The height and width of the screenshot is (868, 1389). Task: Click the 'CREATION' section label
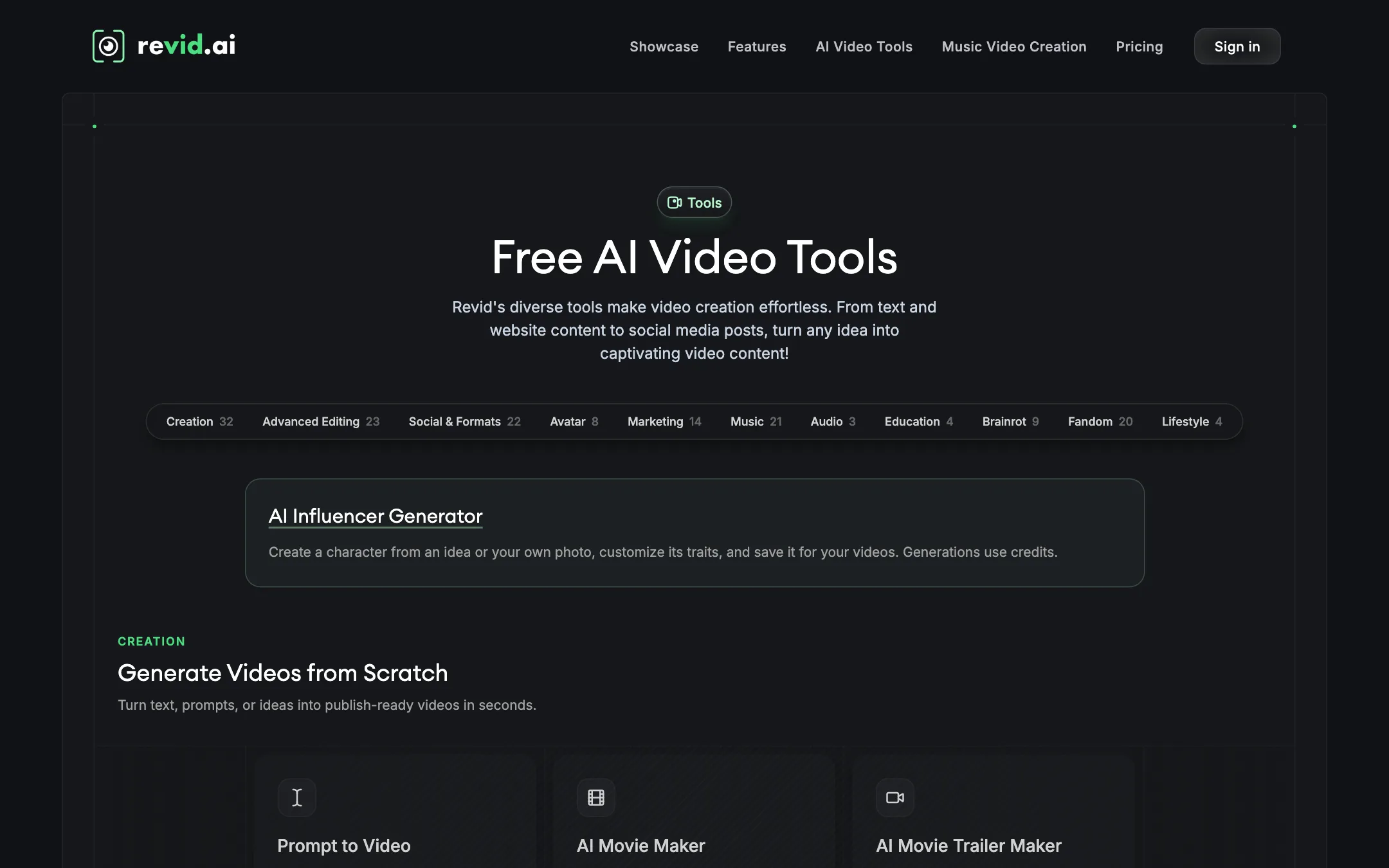coord(151,641)
